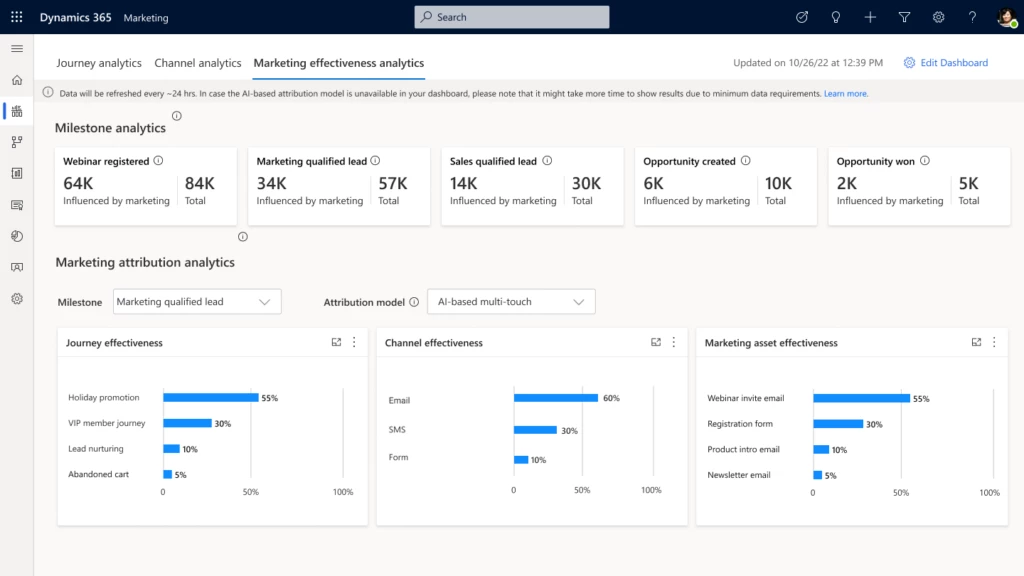Pop out the Journey effectiveness chart
The image size is (1024, 576).
click(335, 342)
